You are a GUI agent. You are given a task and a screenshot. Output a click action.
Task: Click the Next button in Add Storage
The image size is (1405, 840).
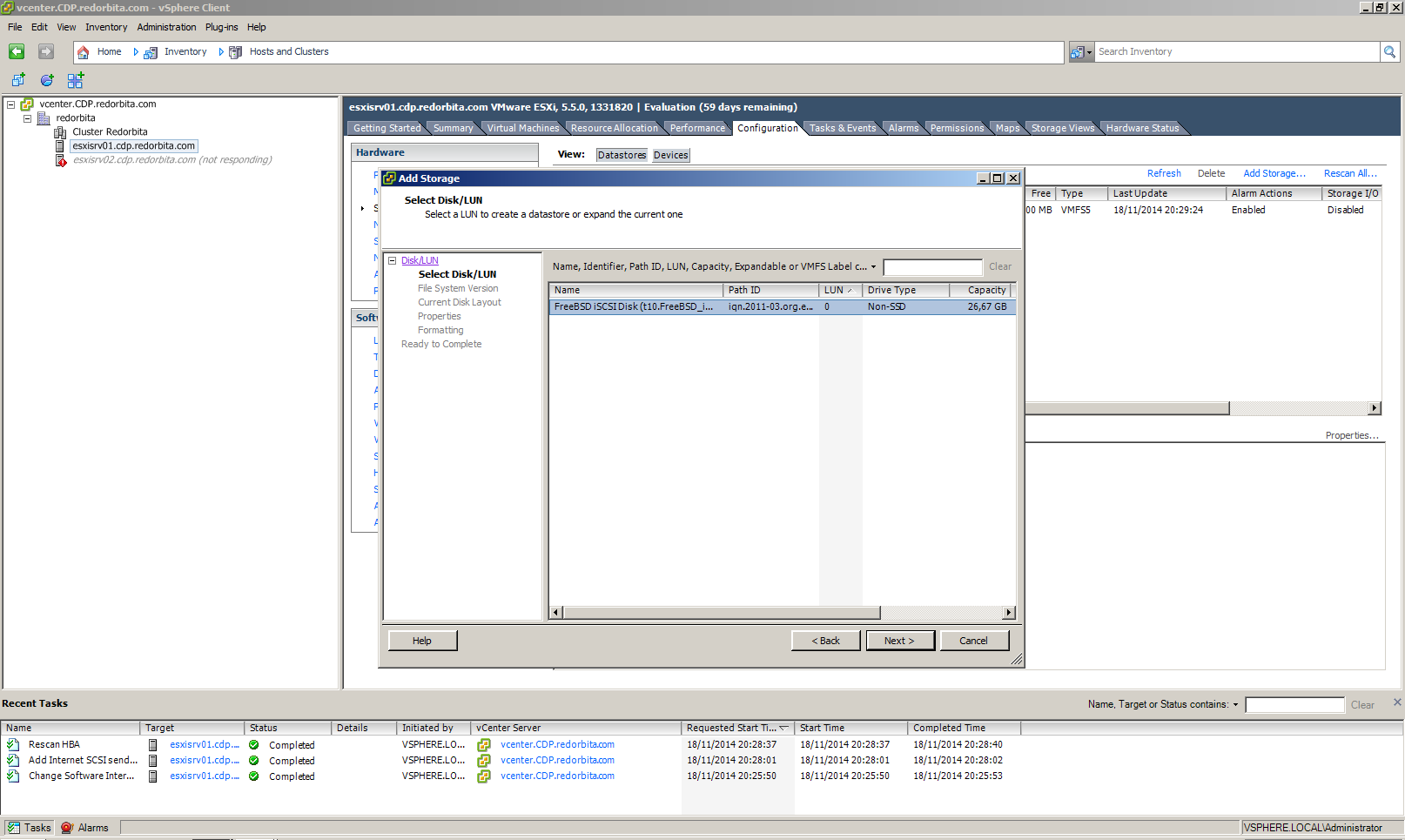[899, 641]
